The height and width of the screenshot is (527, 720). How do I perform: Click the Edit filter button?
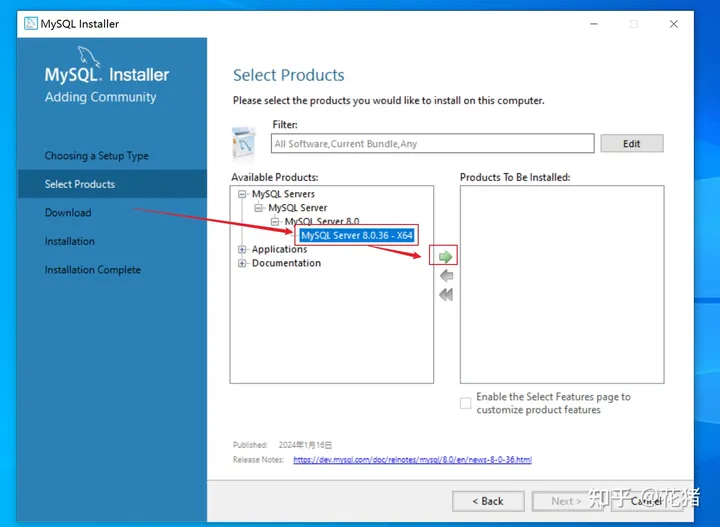tap(632, 144)
